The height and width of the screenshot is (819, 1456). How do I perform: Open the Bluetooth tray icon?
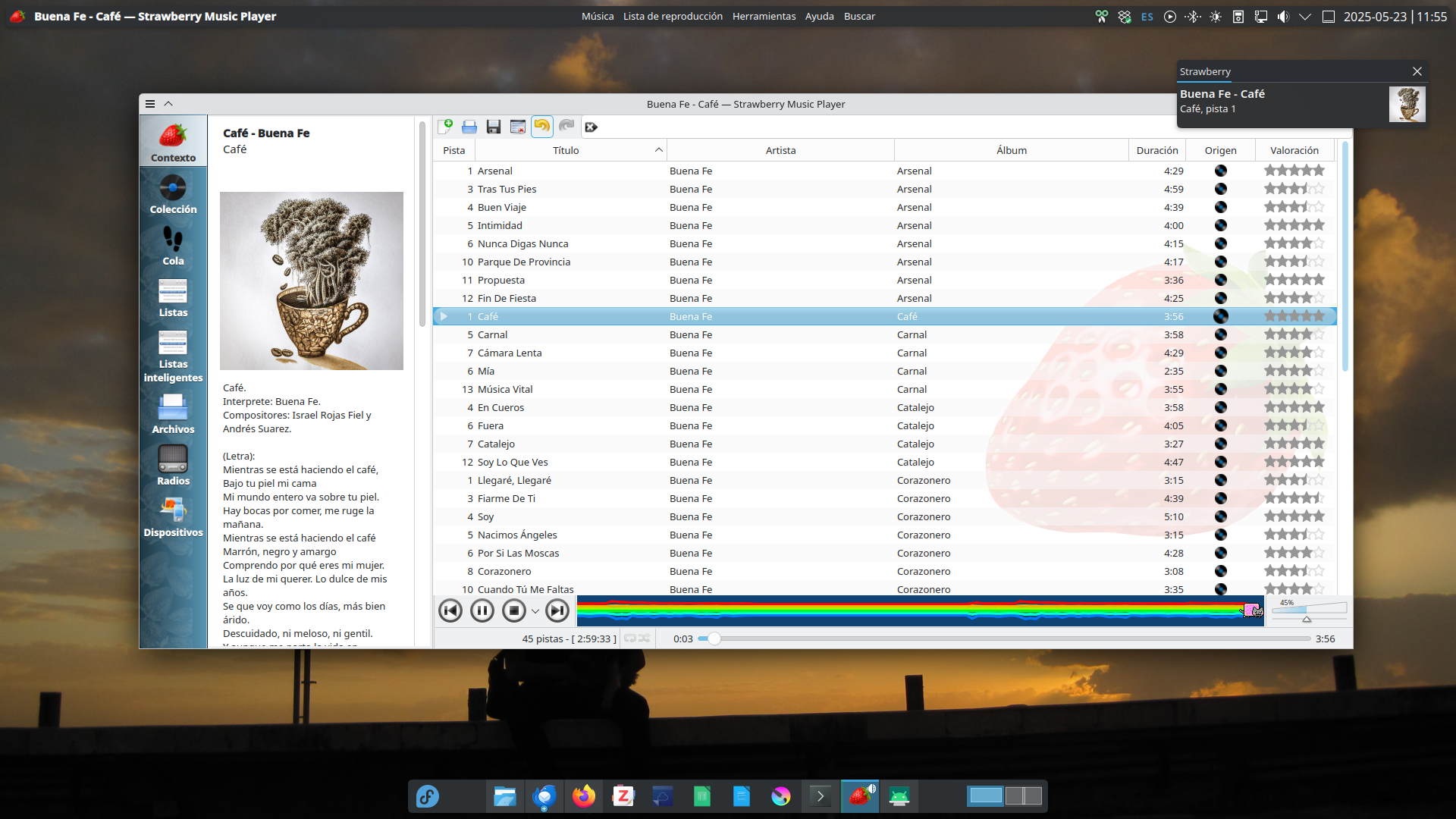point(1193,17)
